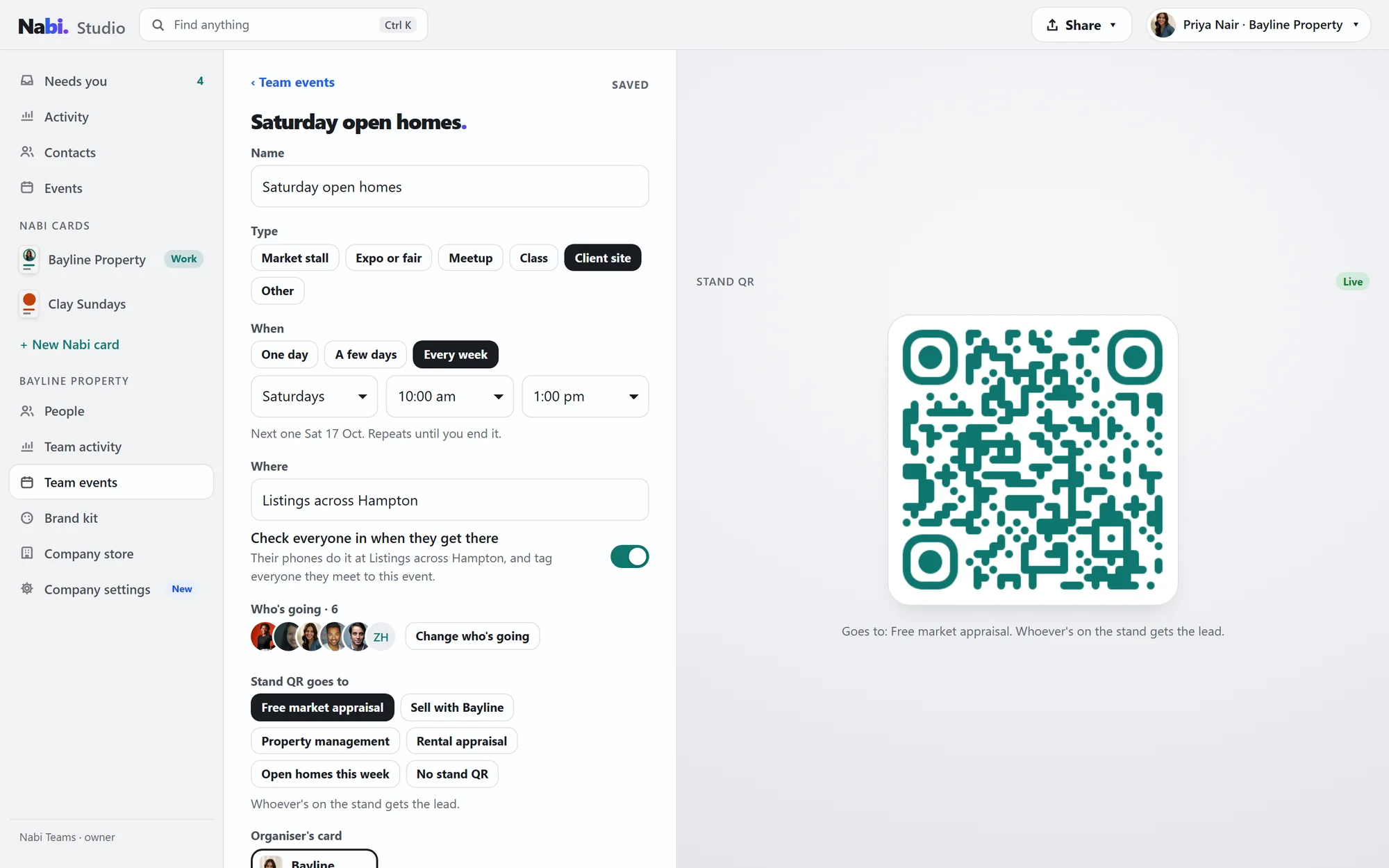The height and width of the screenshot is (868, 1389).
Task: Open the 1:00 pm end time dropdown
Action: click(x=585, y=397)
